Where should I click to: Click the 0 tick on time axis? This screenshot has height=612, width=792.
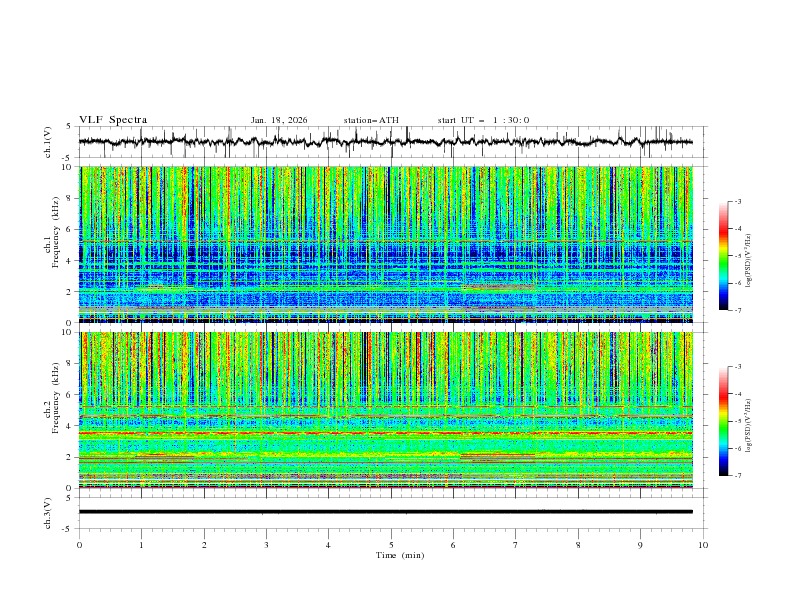(x=79, y=545)
